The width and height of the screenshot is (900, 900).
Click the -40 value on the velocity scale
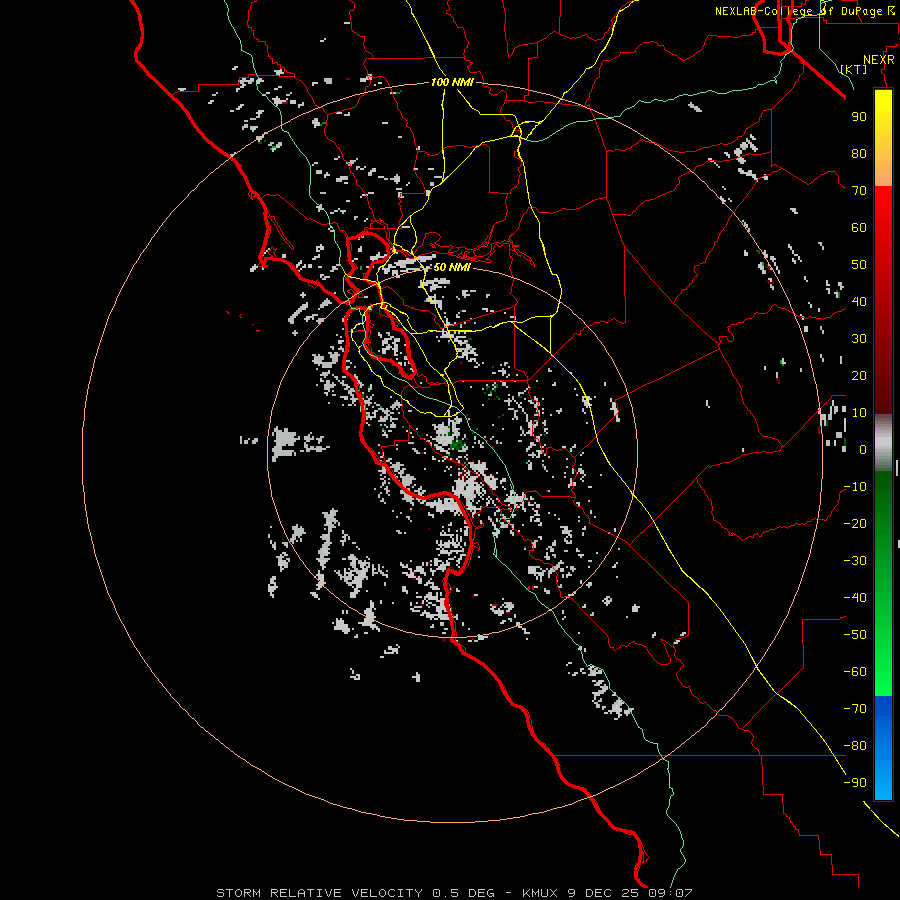coord(855,598)
